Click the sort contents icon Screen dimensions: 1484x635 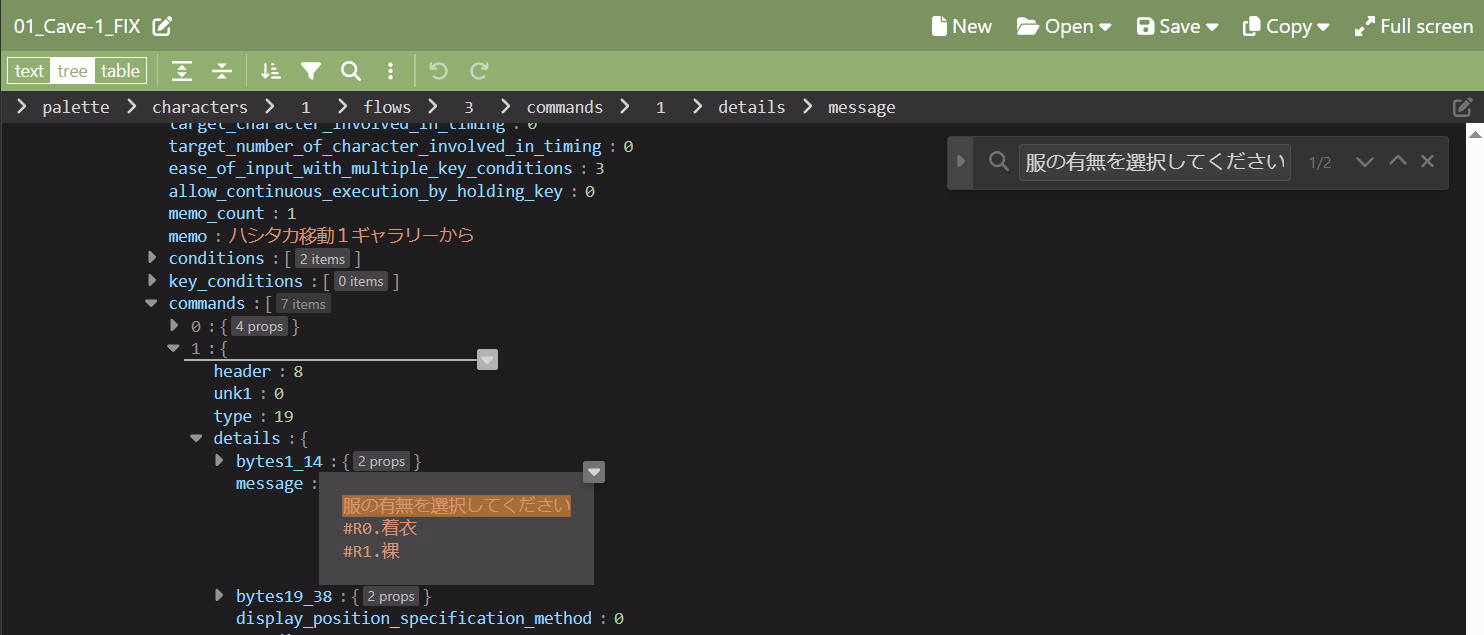[x=271, y=71]
